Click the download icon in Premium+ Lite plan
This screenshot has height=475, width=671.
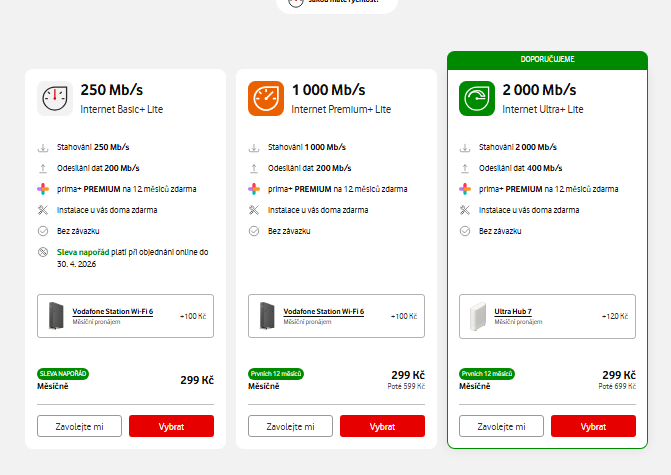tap(254, 147)
